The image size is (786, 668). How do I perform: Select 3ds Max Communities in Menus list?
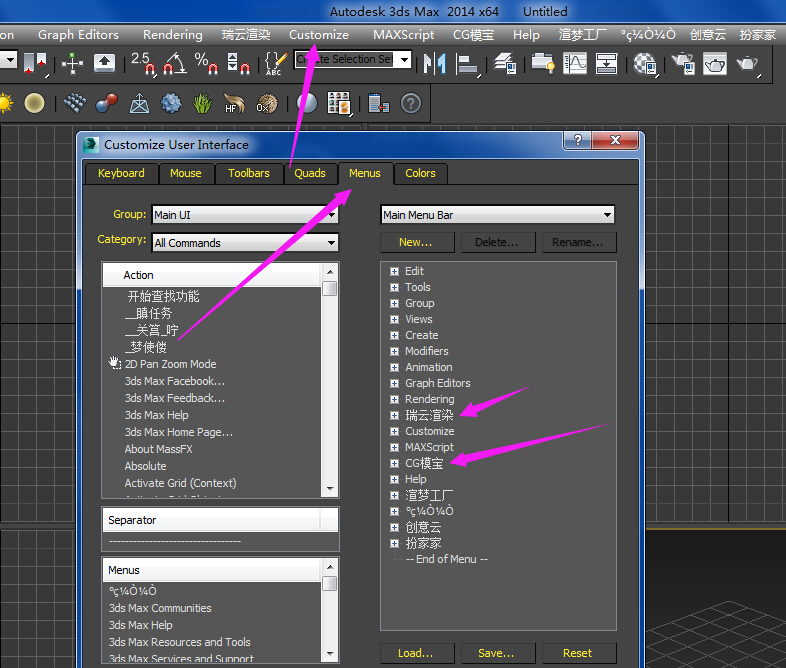click(160, 608)
